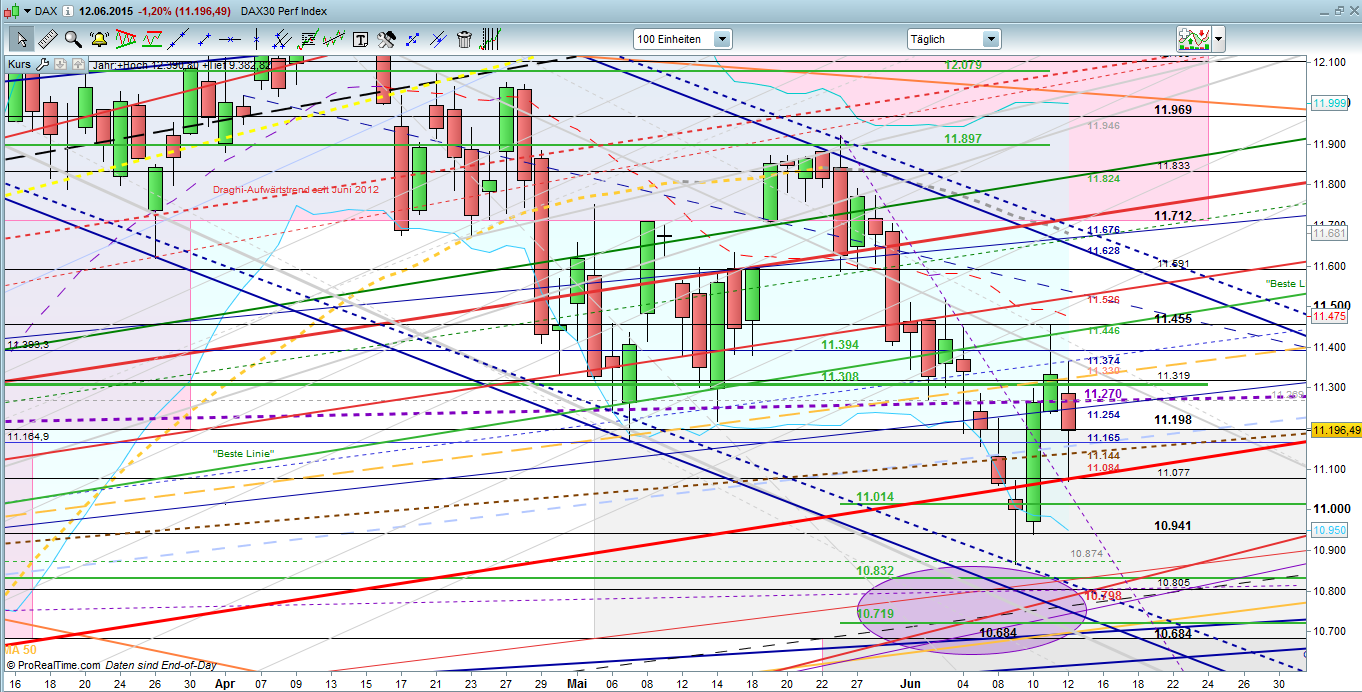Screen dimensions: 1362x692
Task: Click the green 11.014 level label
Action: [x=875, y=496]
